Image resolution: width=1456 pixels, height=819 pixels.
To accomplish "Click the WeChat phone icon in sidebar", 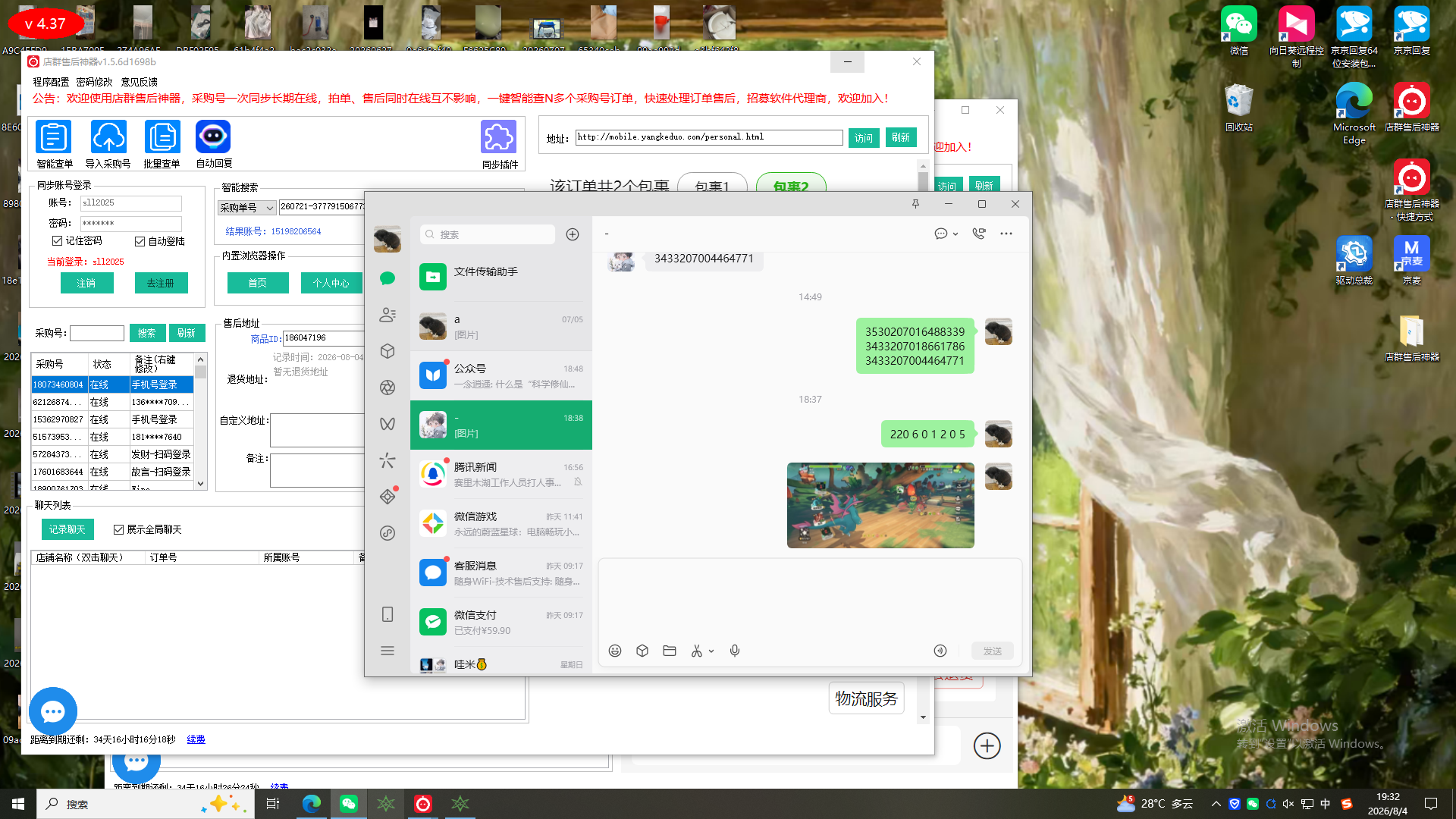I will [388, 614].
